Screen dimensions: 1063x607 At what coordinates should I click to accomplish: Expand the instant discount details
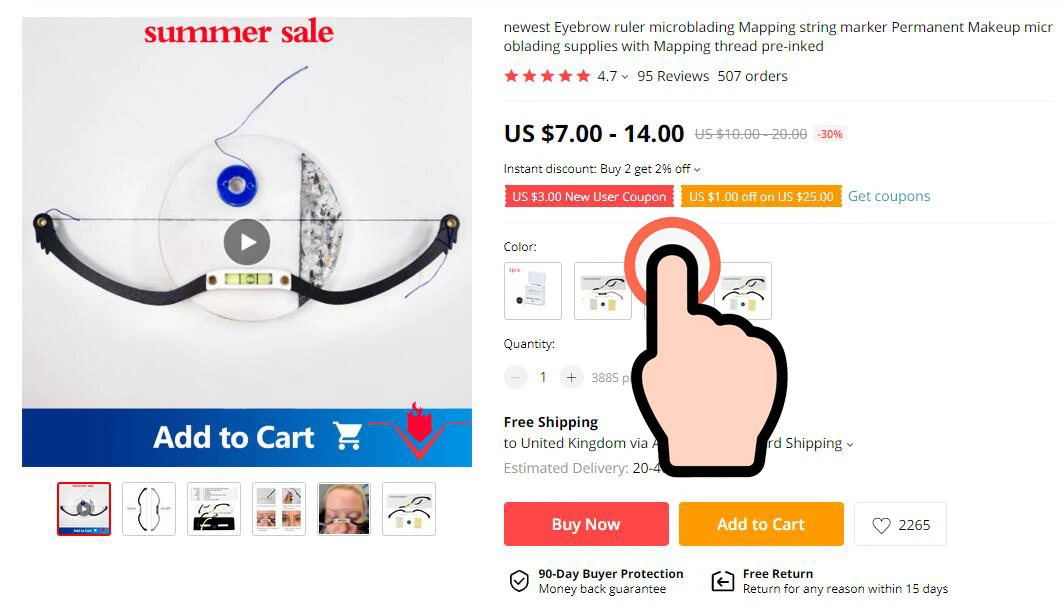697,170
